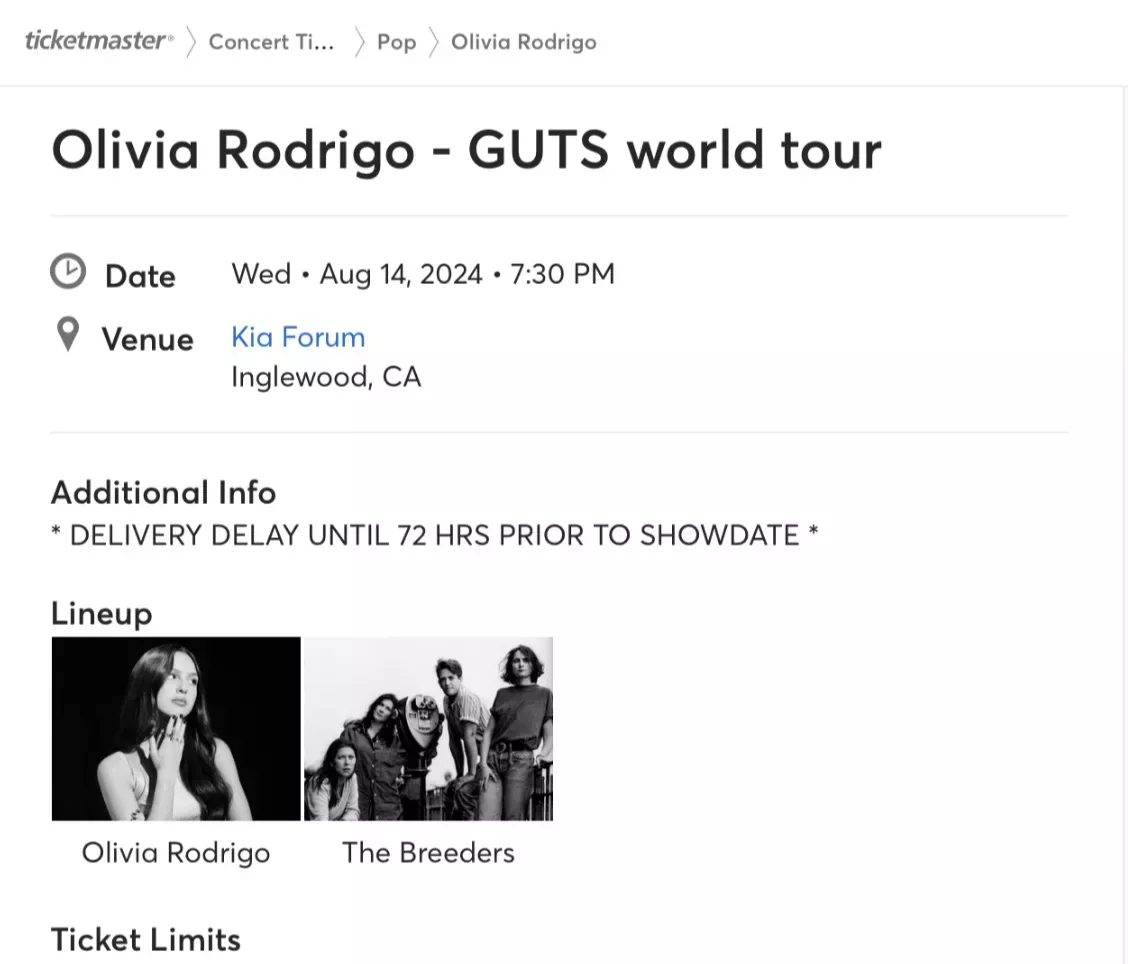Screen dimensions: 1128x964
Task: Click the Ticket Limits section heading
Action: point(146,940)
